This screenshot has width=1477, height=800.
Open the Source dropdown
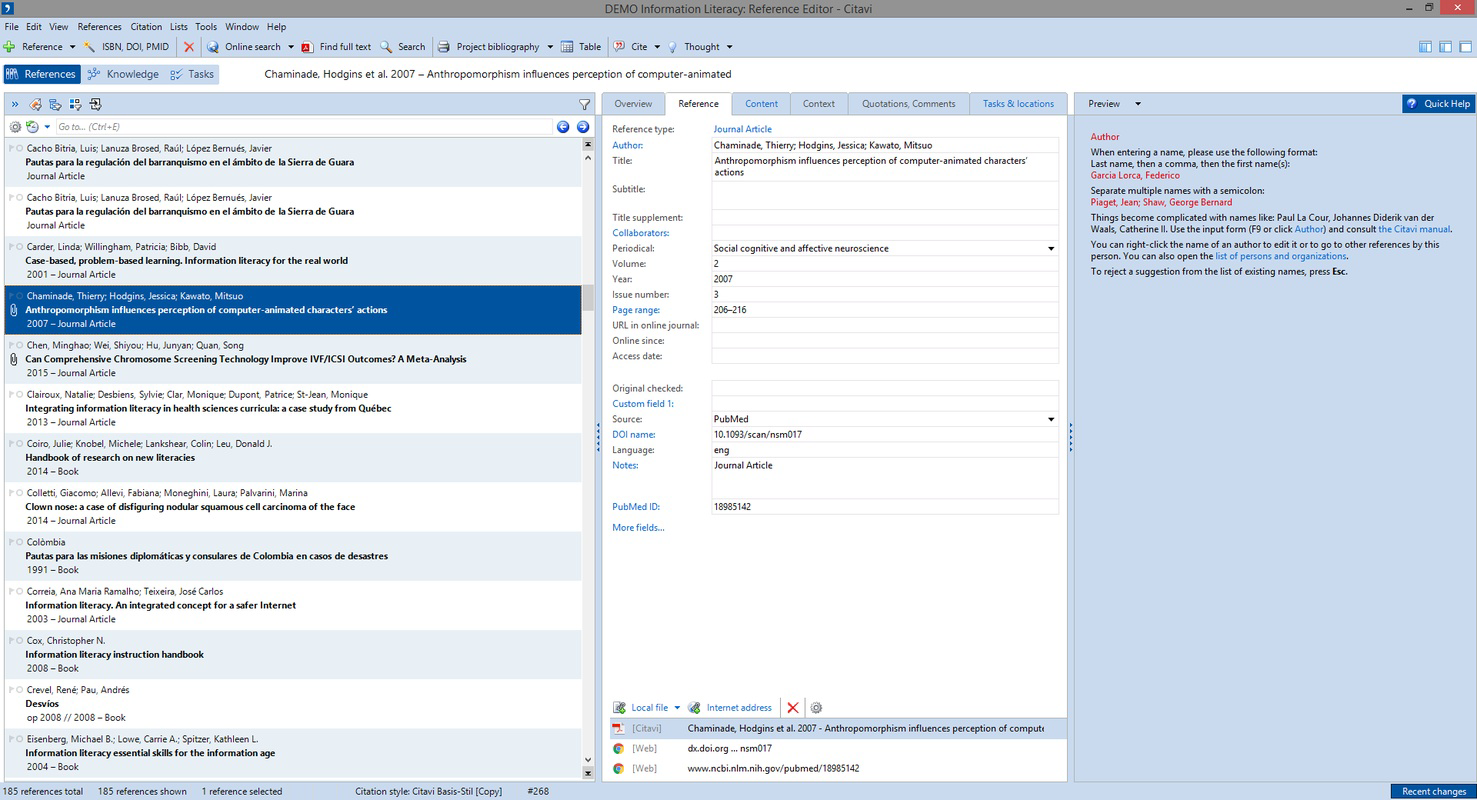pos(1050,419)
